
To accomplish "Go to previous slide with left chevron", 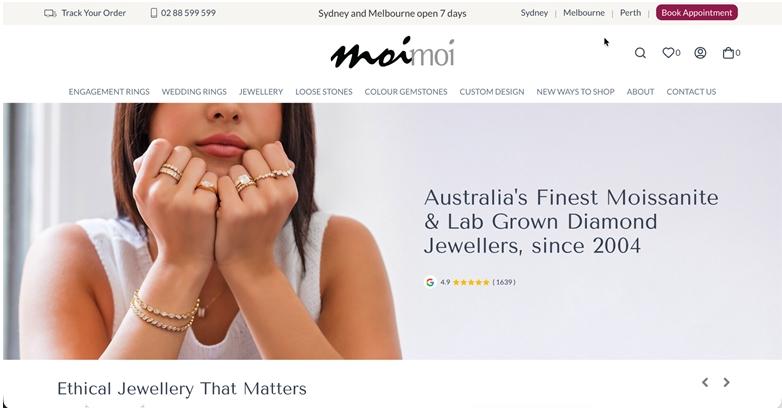I will coord(705,382).
